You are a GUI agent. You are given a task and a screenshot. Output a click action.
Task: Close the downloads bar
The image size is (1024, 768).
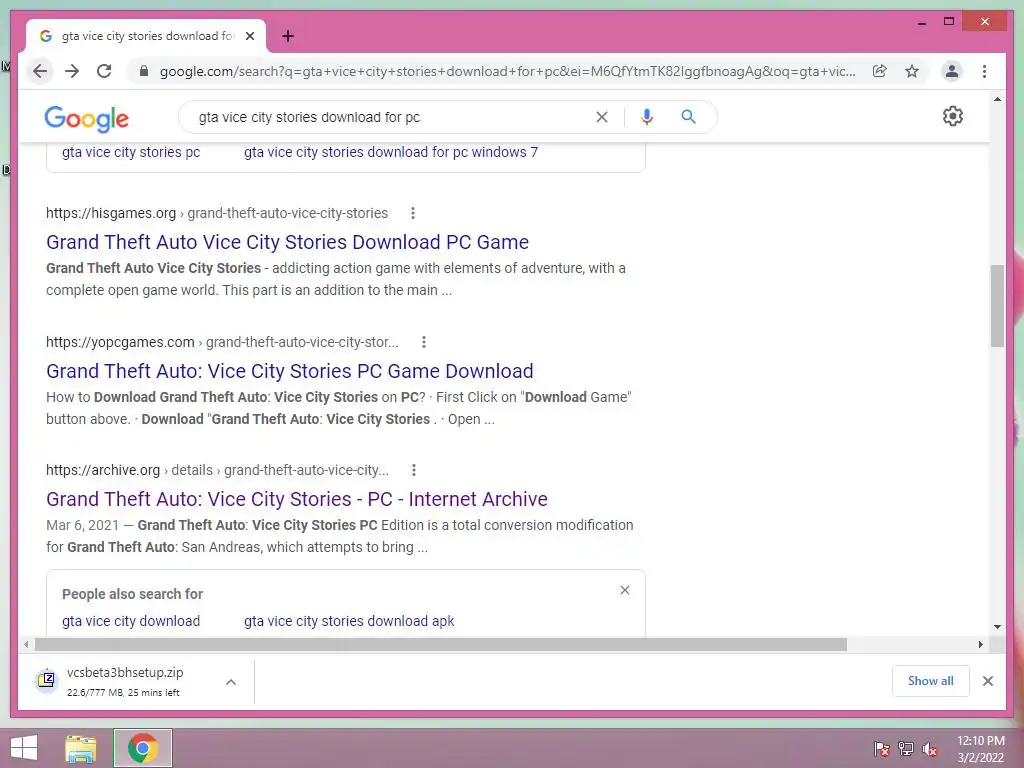[x=987, y=681]
